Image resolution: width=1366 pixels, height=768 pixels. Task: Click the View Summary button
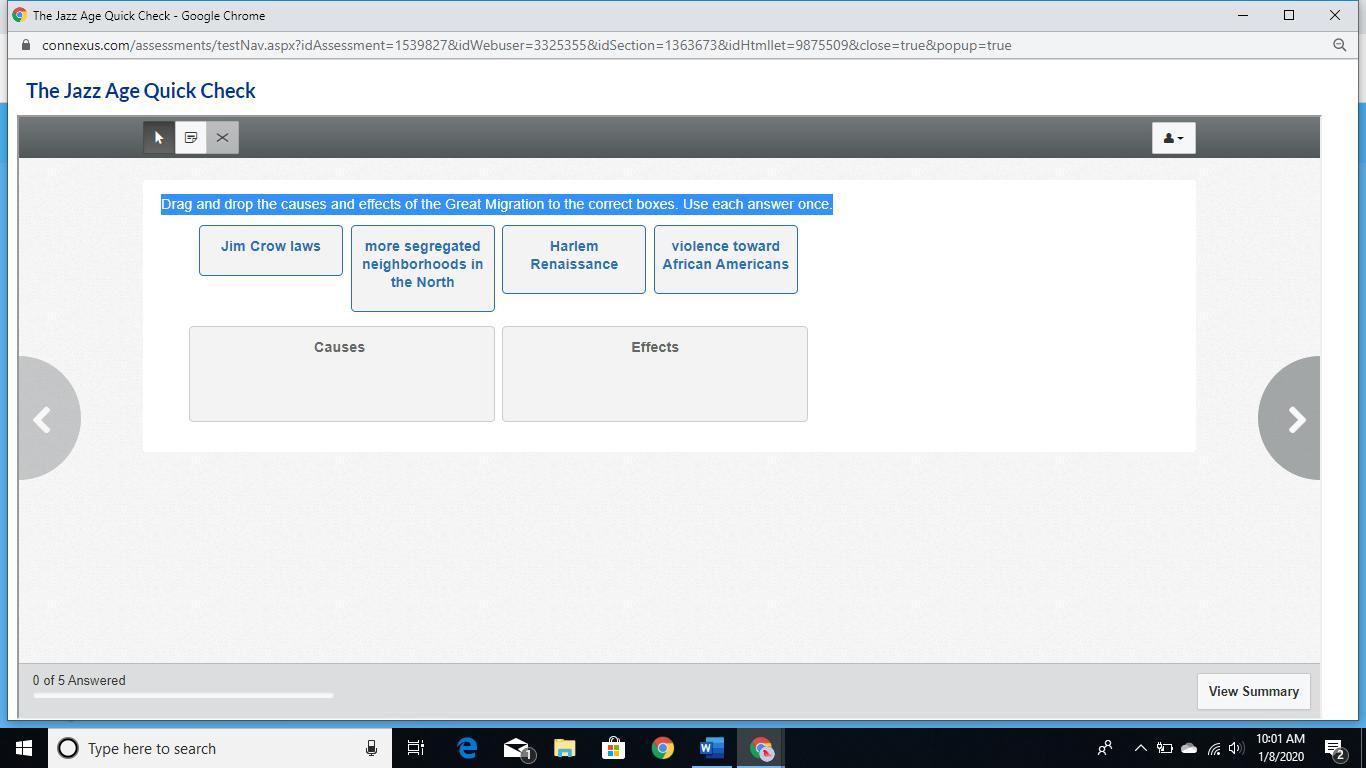tap(1253, 691)
